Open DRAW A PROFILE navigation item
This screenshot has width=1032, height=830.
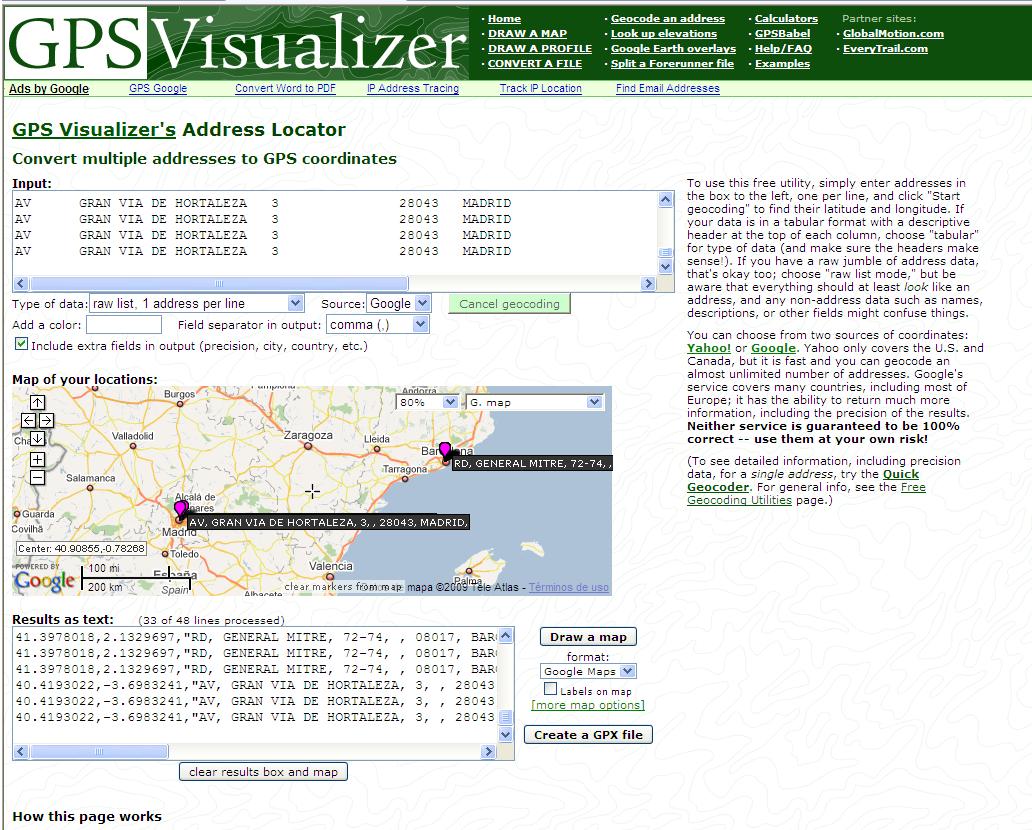click(540, 49)
